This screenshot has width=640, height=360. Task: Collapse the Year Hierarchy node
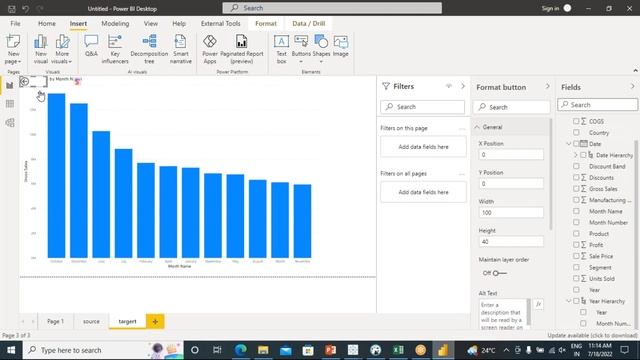tap(569, 301)
